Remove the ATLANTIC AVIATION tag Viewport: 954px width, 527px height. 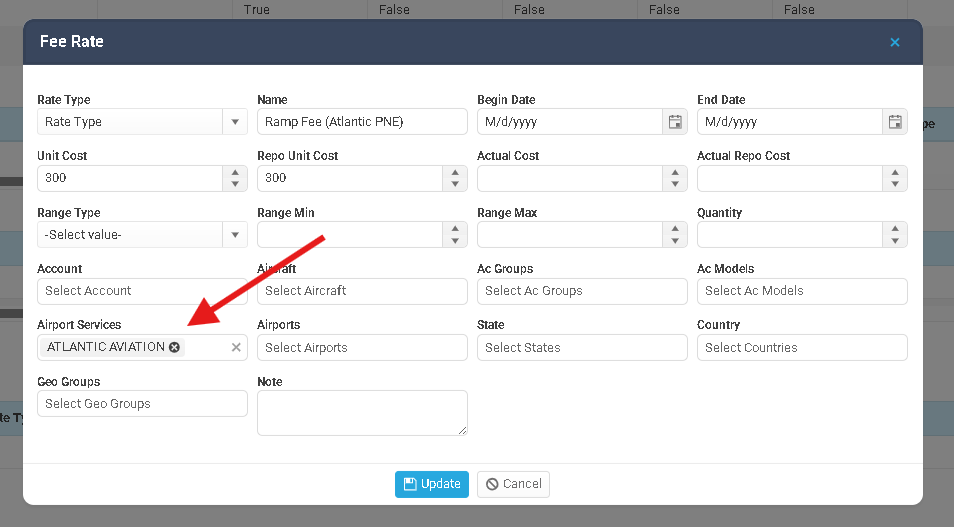(x=174, y=347)
